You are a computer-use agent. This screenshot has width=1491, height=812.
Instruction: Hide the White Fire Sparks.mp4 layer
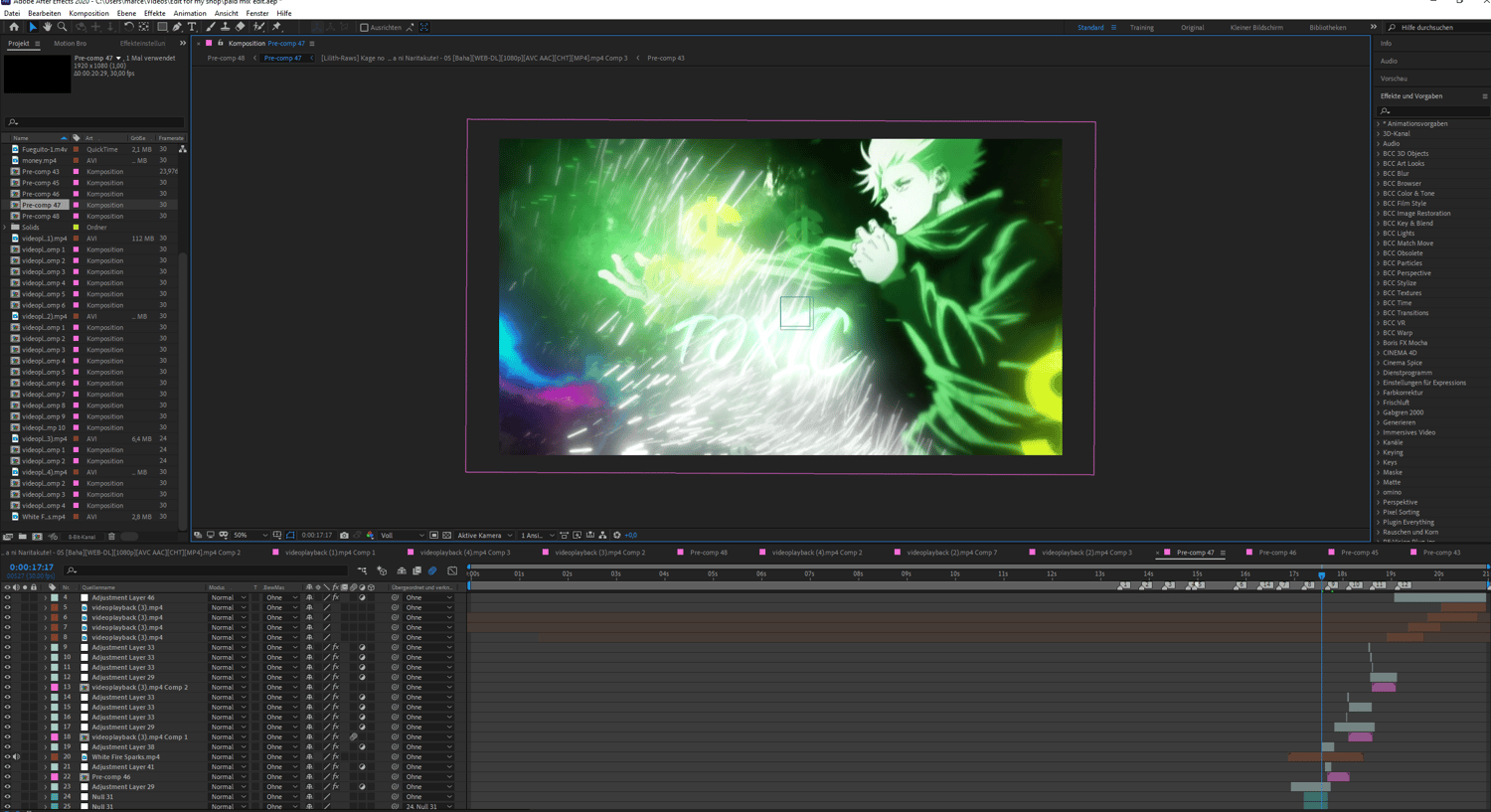7,756
